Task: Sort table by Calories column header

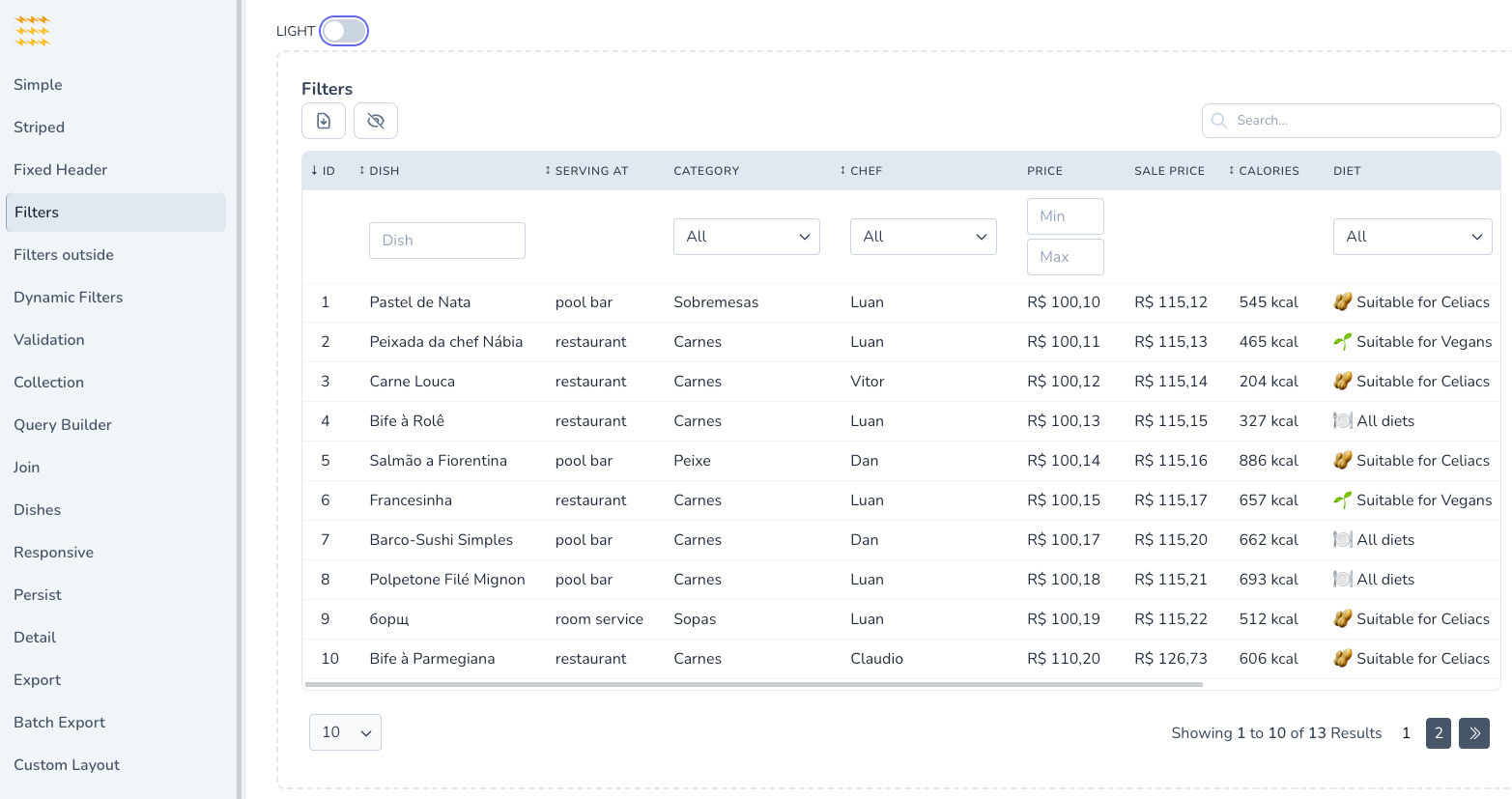Action: click(x=1264, y=171)
